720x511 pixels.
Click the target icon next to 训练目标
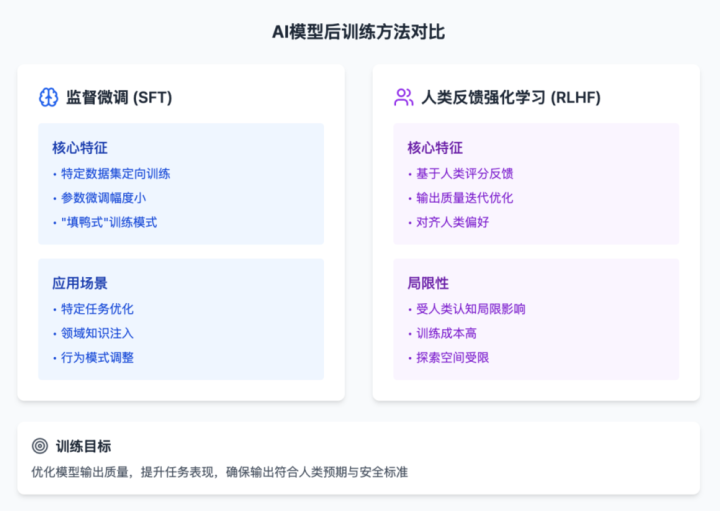(x=40, y=446)
